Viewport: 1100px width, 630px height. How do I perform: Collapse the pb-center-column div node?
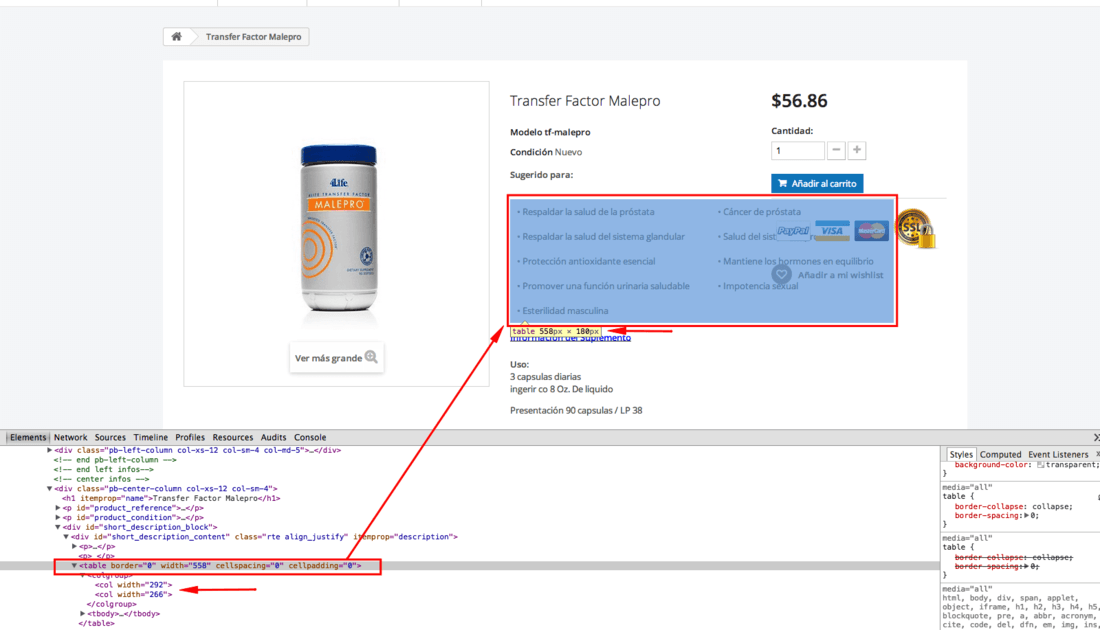coord(50,489)
